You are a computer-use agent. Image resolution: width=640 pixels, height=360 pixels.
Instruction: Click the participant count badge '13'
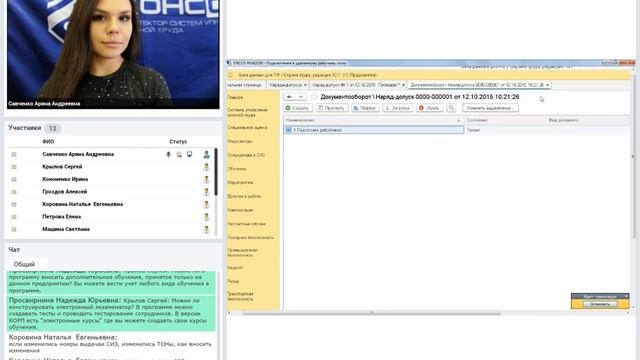52,128
